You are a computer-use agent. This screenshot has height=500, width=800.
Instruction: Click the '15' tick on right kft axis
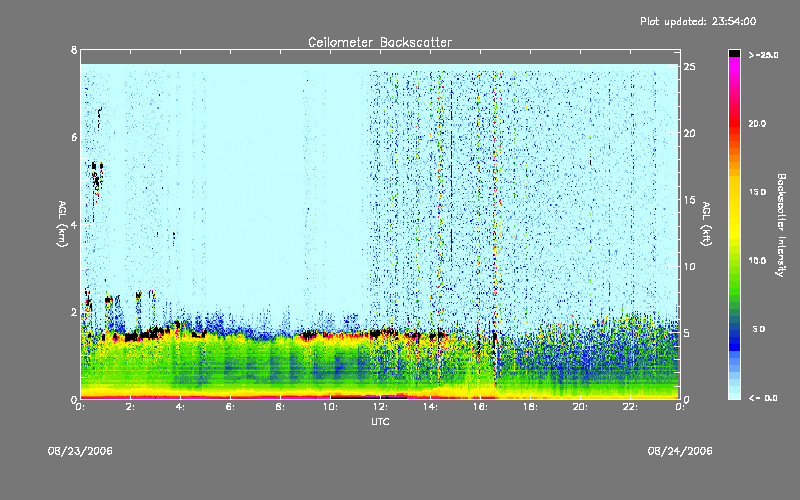coord(690,200)
